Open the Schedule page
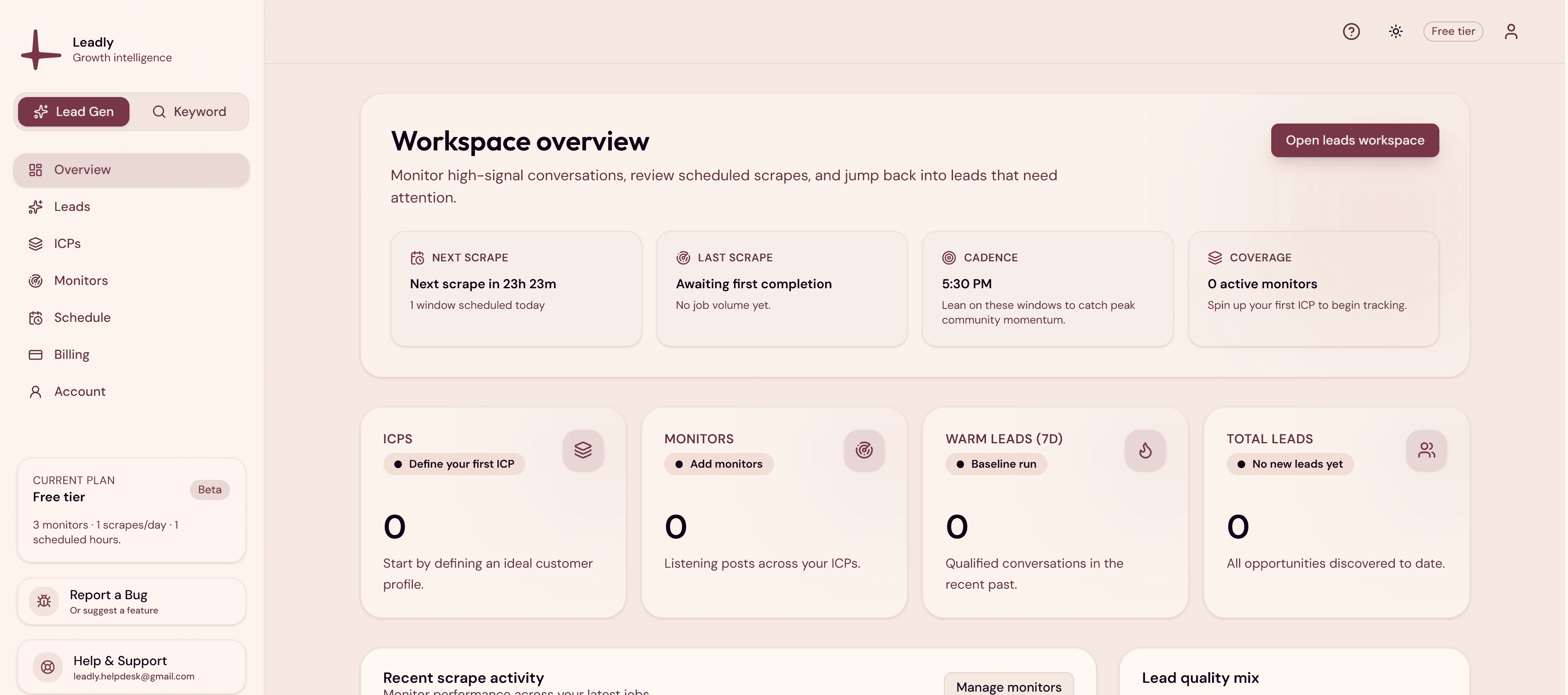 (82, 318)
